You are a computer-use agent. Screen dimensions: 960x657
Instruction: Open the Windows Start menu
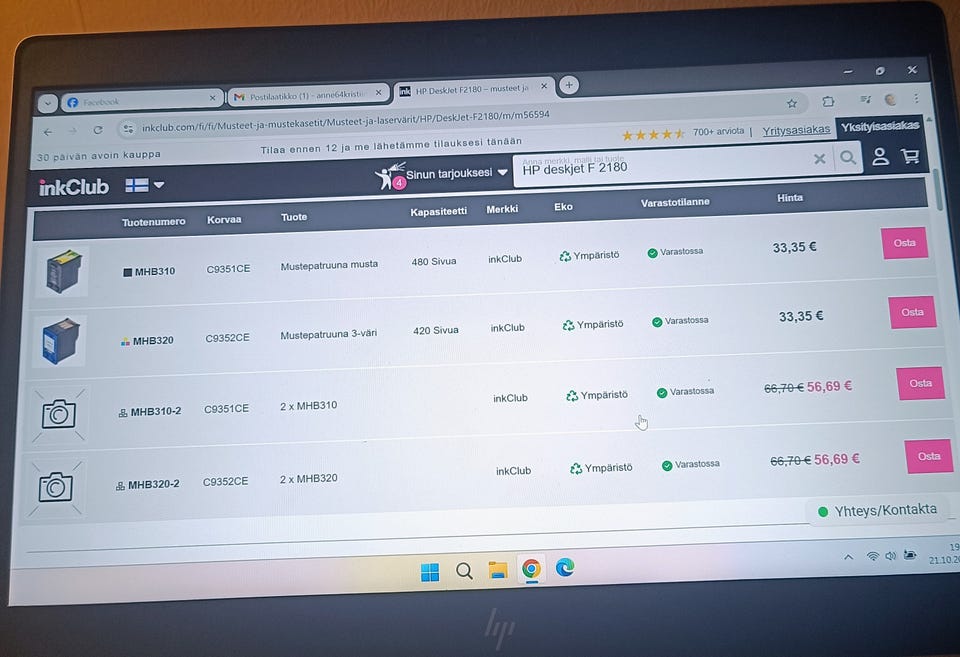(430, 573)
